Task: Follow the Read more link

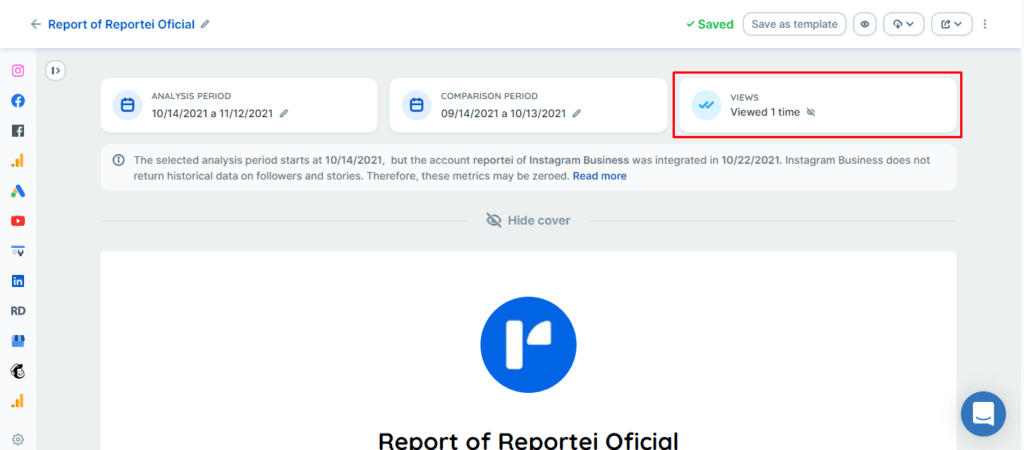Action: click(x=600, y=176)
